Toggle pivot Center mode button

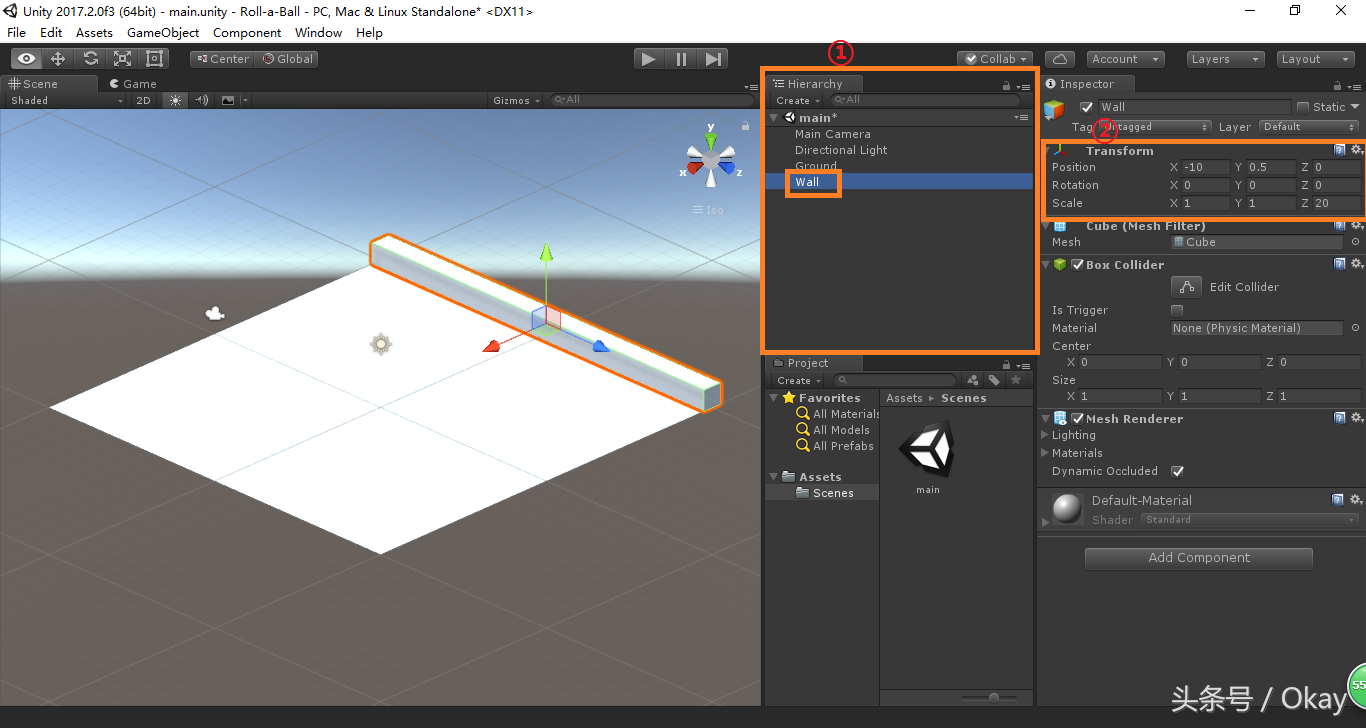click(224, 59)
